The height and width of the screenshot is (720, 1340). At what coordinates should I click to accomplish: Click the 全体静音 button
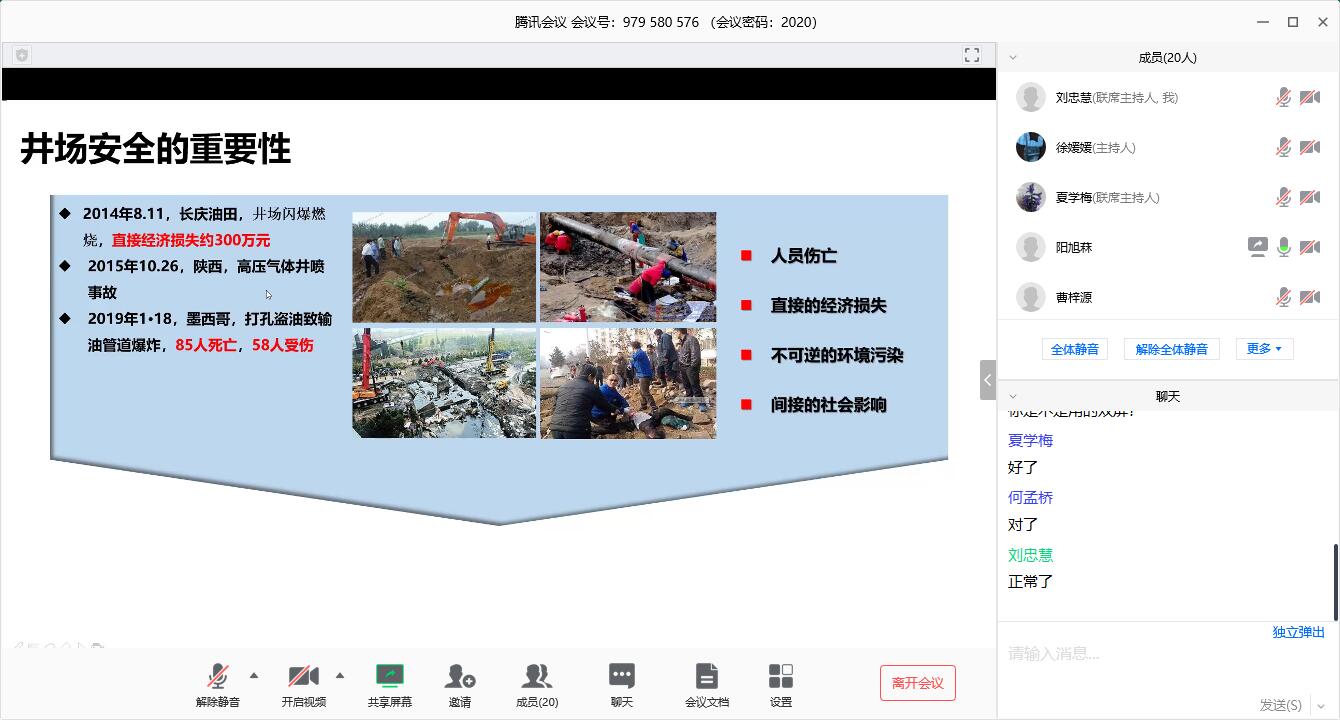1075,349
